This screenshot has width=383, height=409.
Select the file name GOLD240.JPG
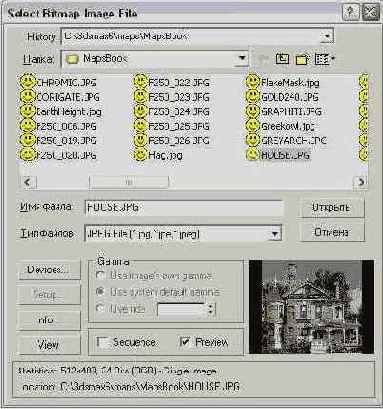click(289, 97)
